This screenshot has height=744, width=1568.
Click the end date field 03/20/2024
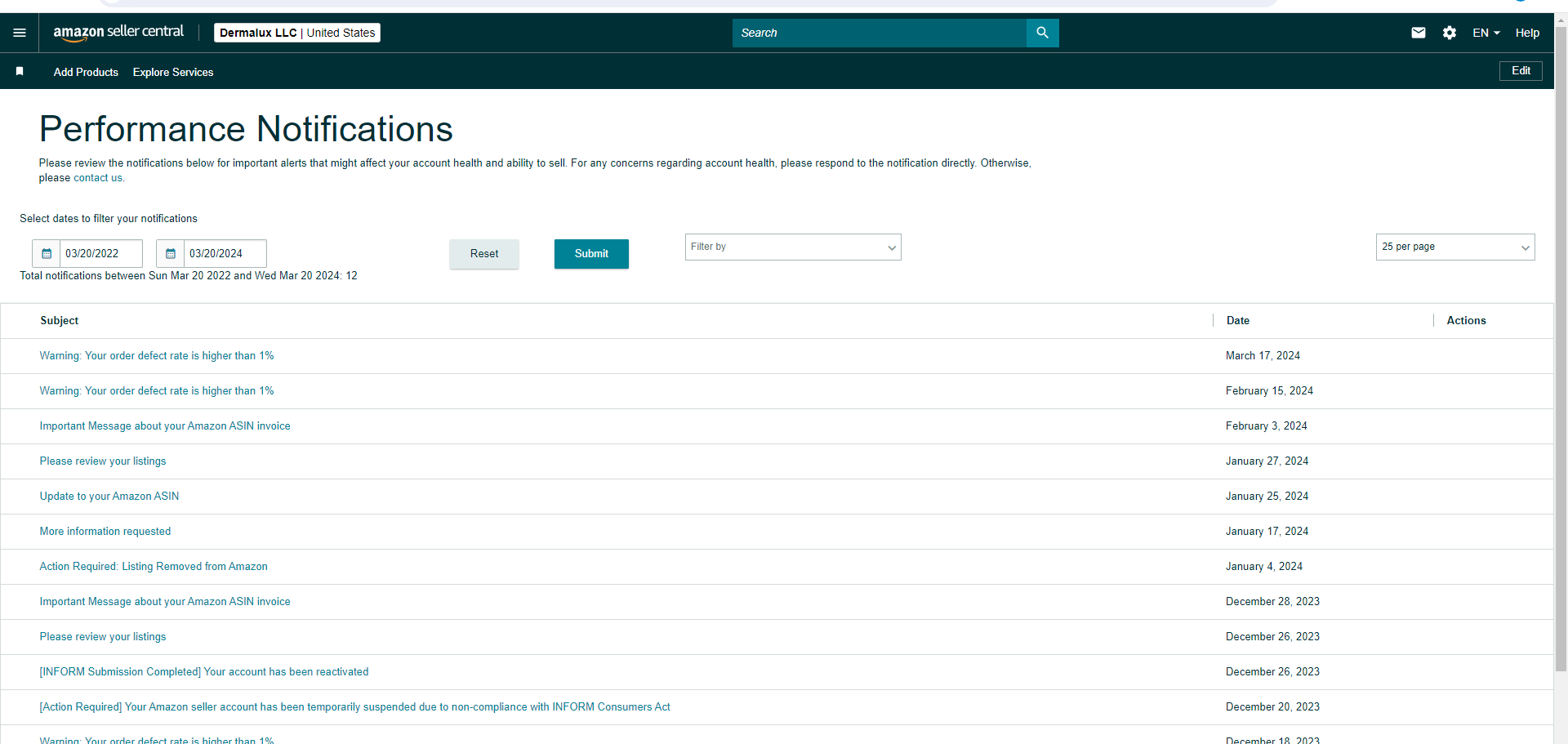pos(225,254)
